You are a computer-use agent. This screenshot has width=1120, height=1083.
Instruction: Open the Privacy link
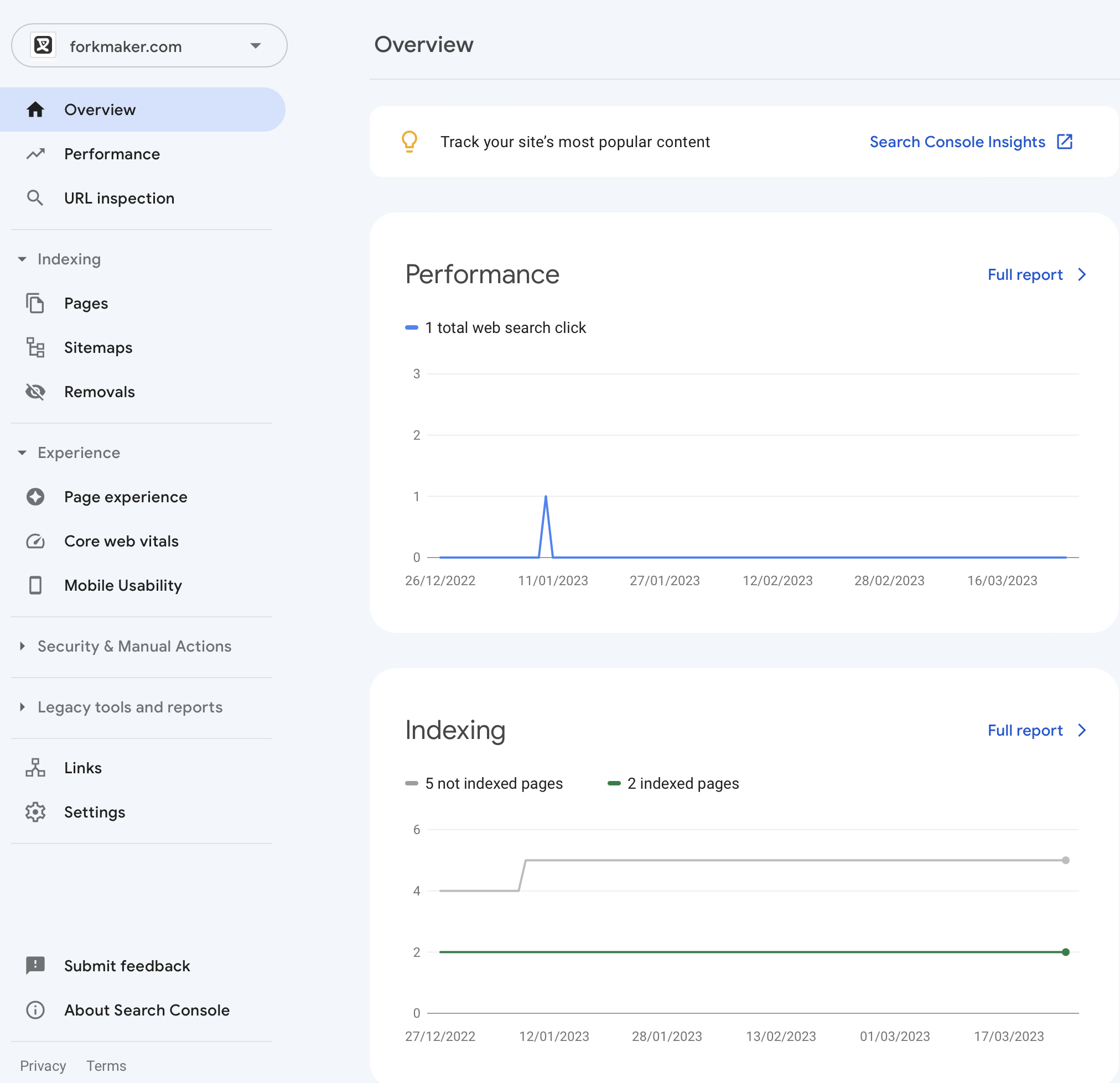(x=43, y=1066)
